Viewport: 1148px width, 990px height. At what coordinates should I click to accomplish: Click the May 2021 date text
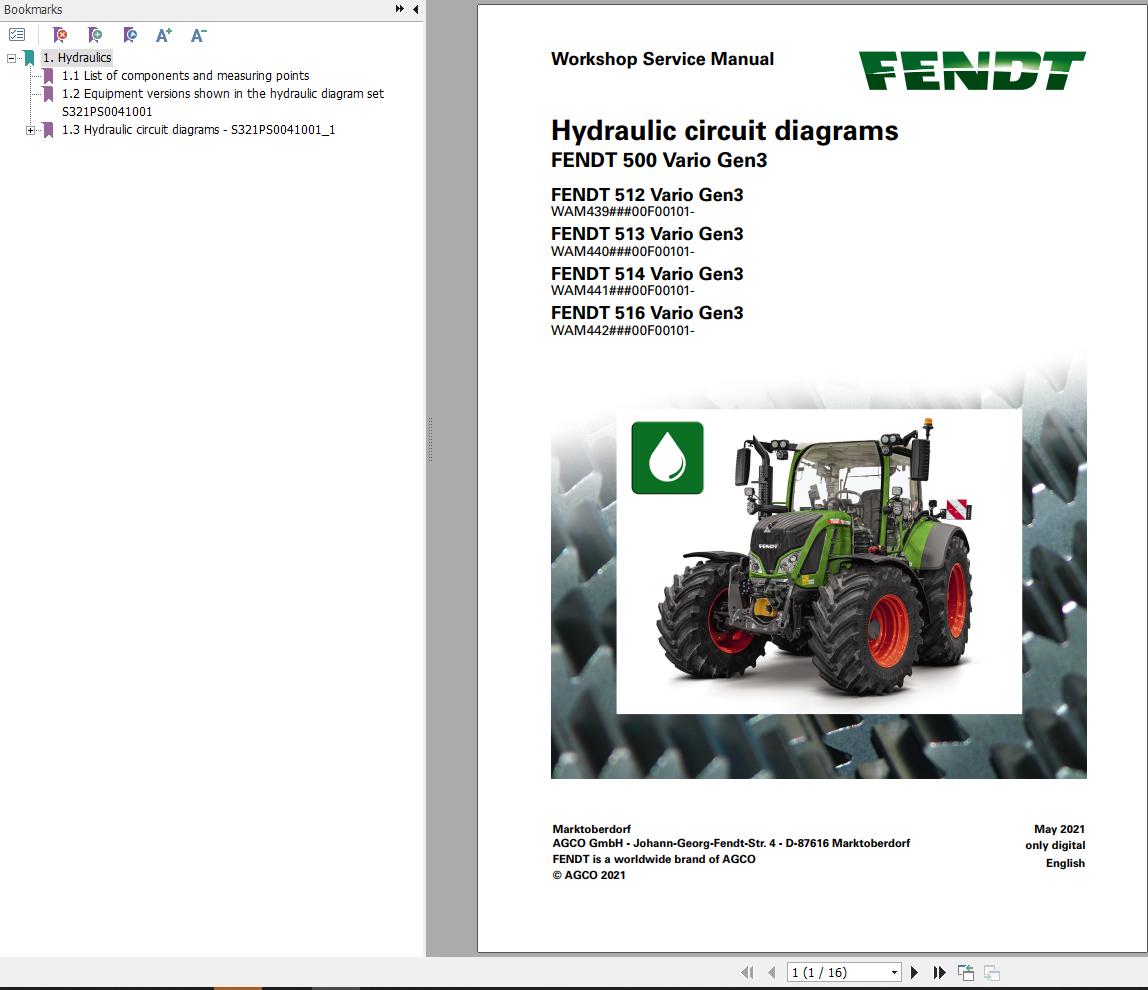tap(1059, 829)
